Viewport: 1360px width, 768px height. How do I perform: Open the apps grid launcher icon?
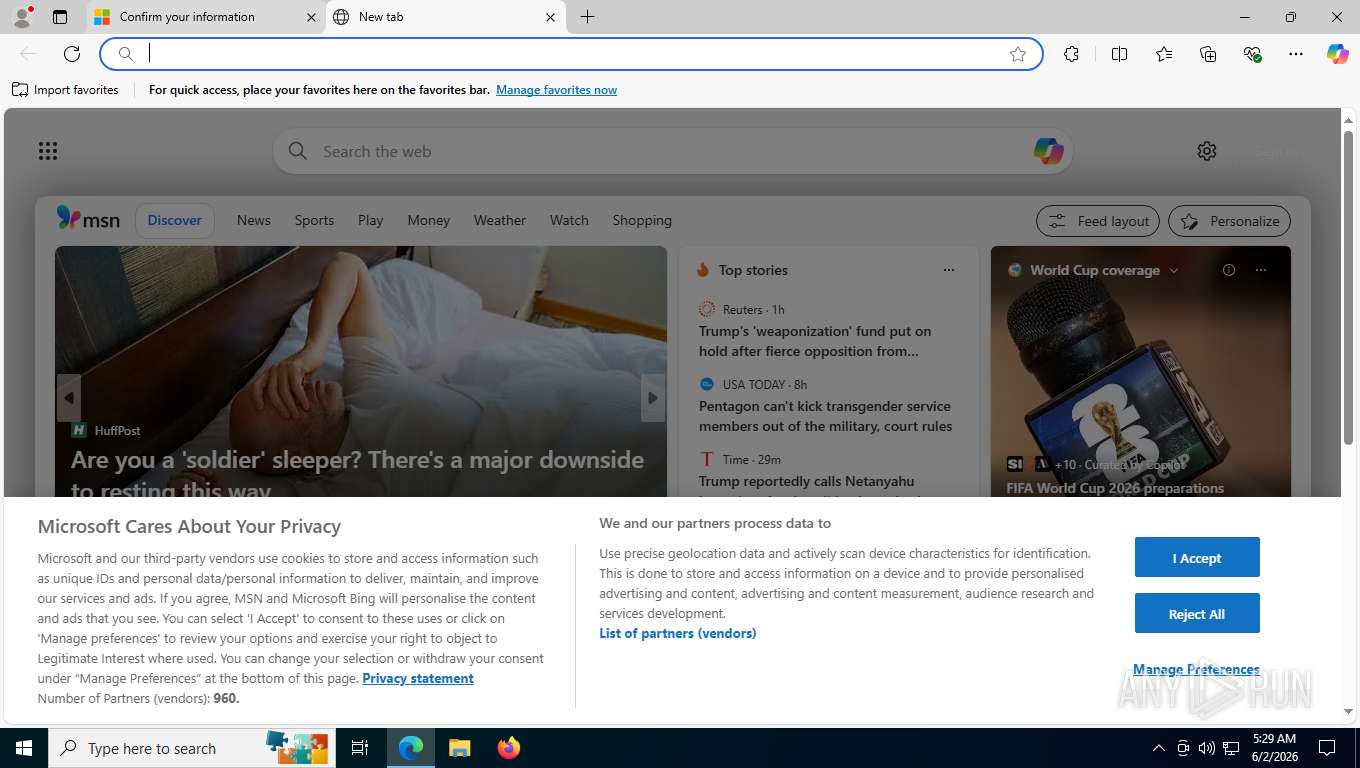[x=48, y=151]
